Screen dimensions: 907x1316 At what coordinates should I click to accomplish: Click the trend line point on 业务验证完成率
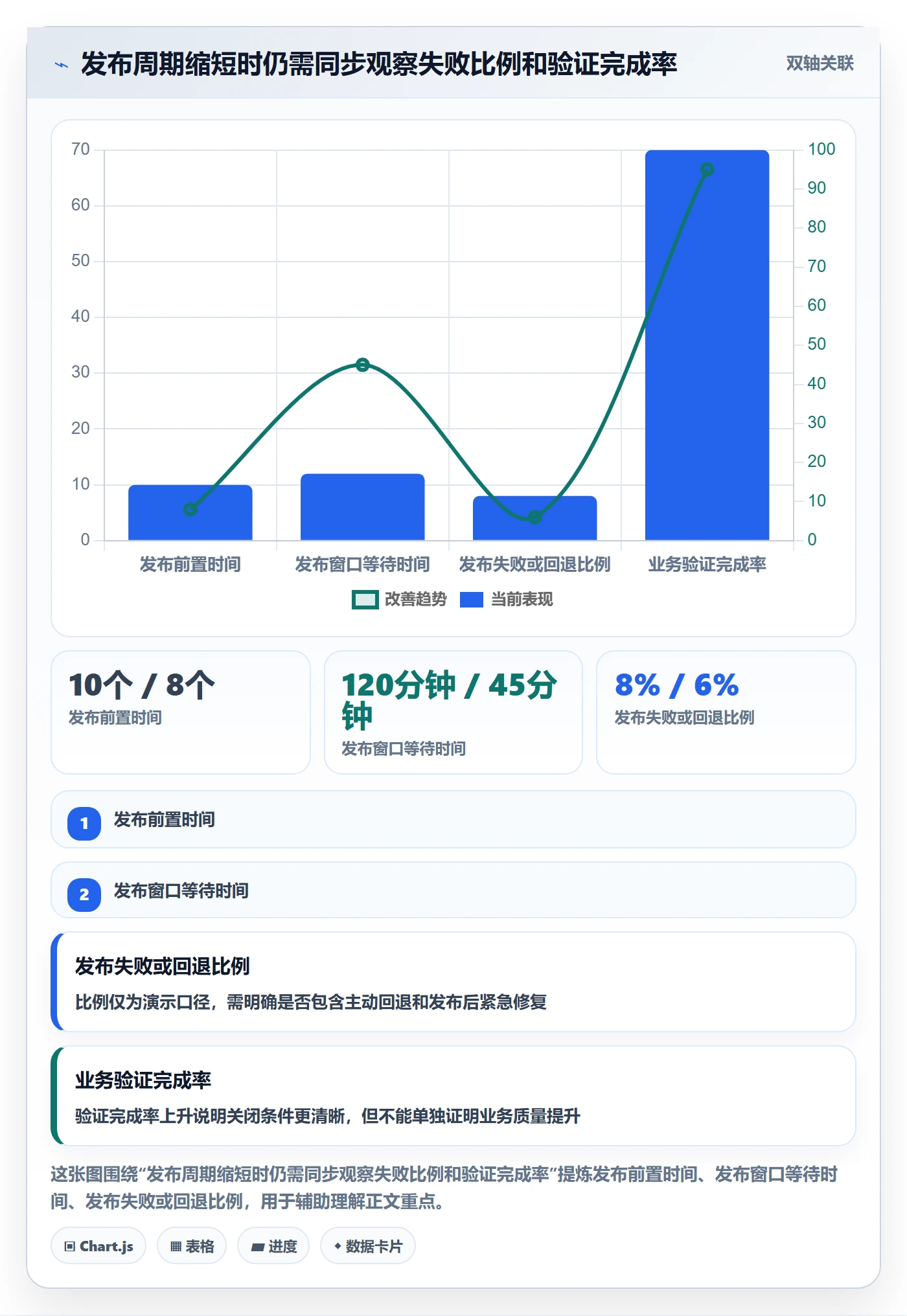coord(707,170)
